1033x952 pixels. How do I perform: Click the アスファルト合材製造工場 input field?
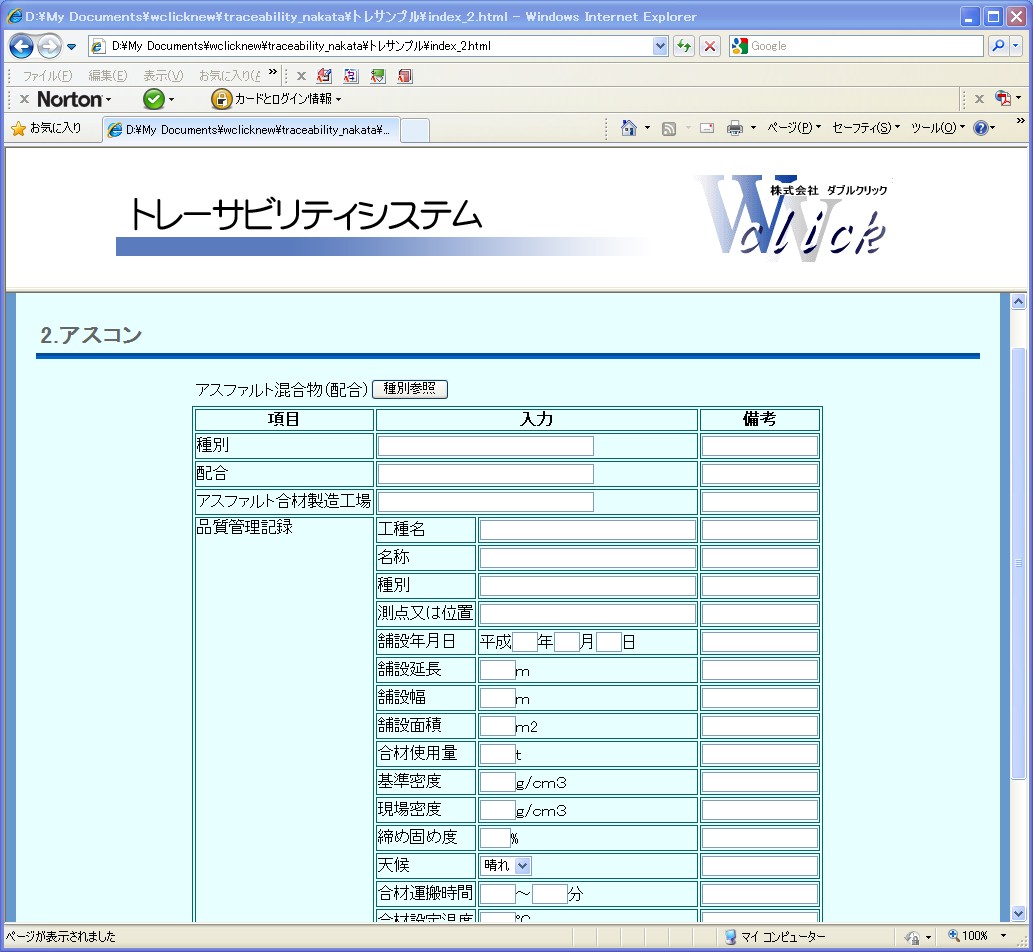click(x=486, y=501)
